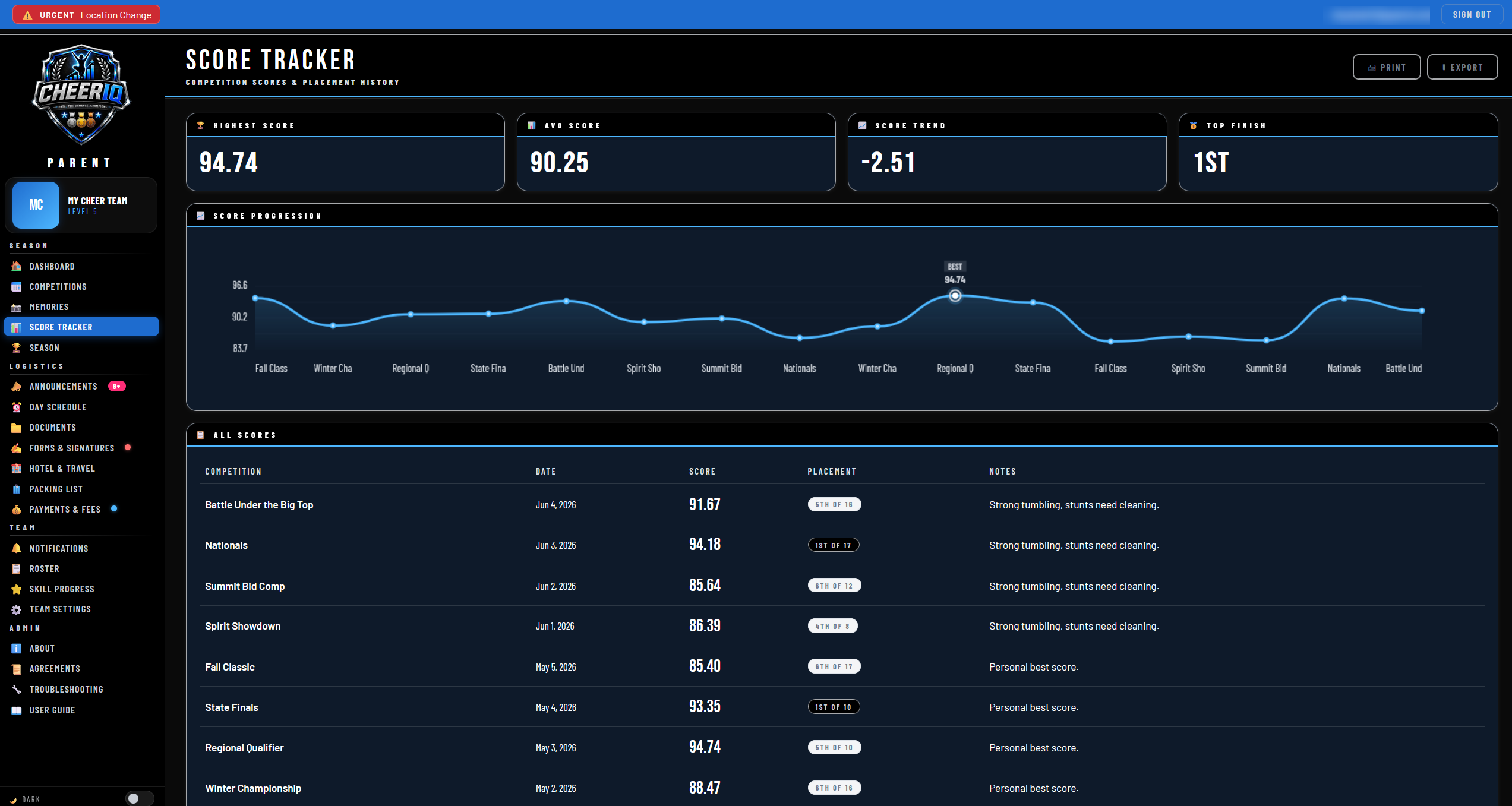Select the Nationals competition name
The image size is (1512, 806).
coord(226,545)
